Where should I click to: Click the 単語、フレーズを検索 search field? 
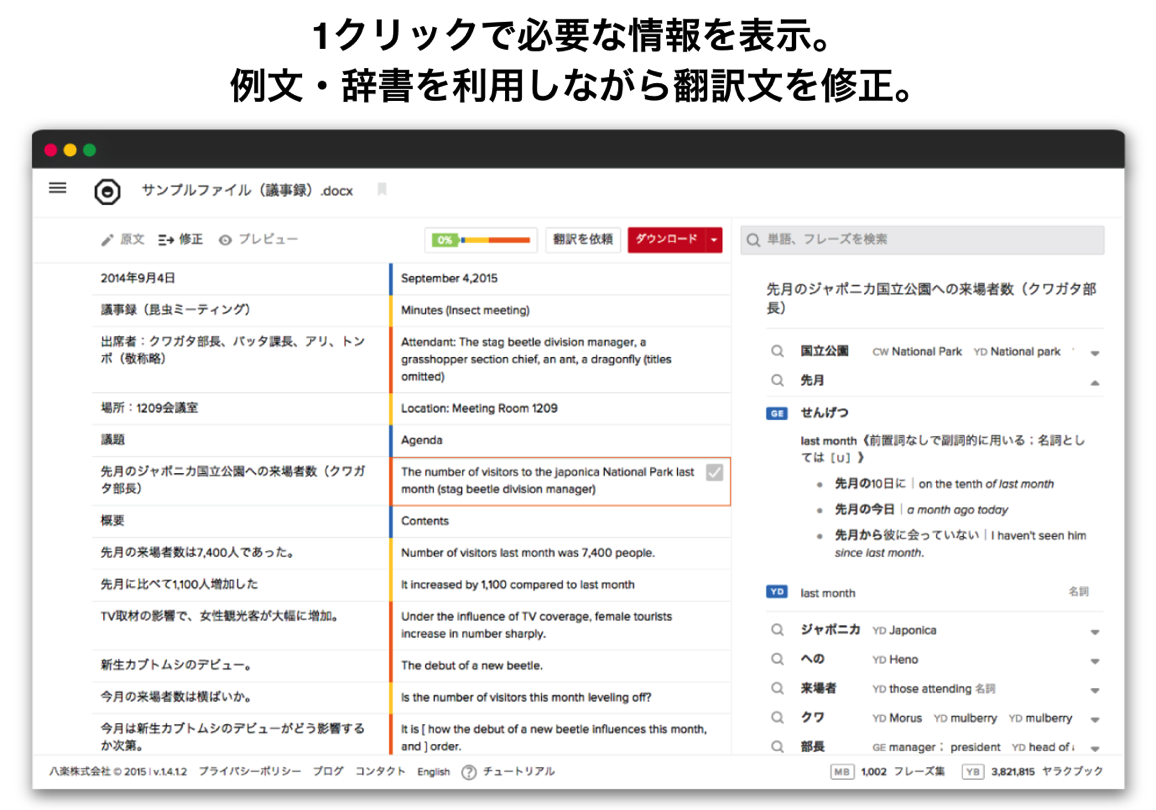point(922,240)
